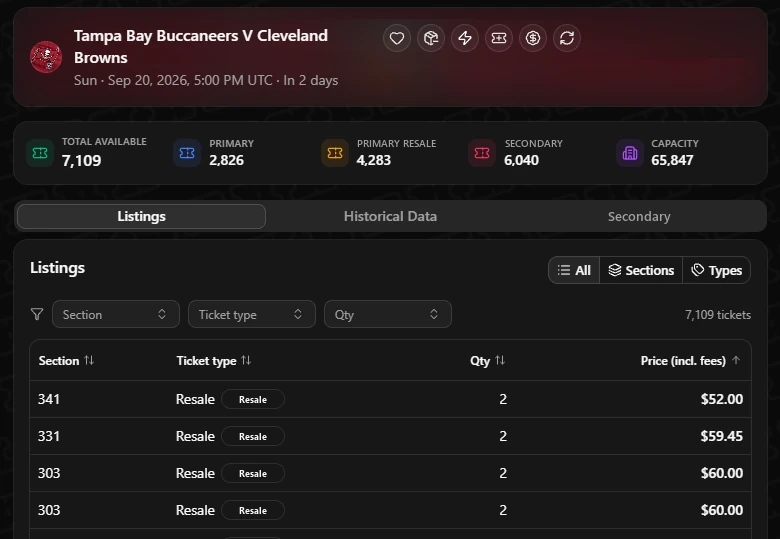Click the red Secondary ticket icon
Viewport: 780px width, 539px height.
pyautogui.click(x=482, y=153)
